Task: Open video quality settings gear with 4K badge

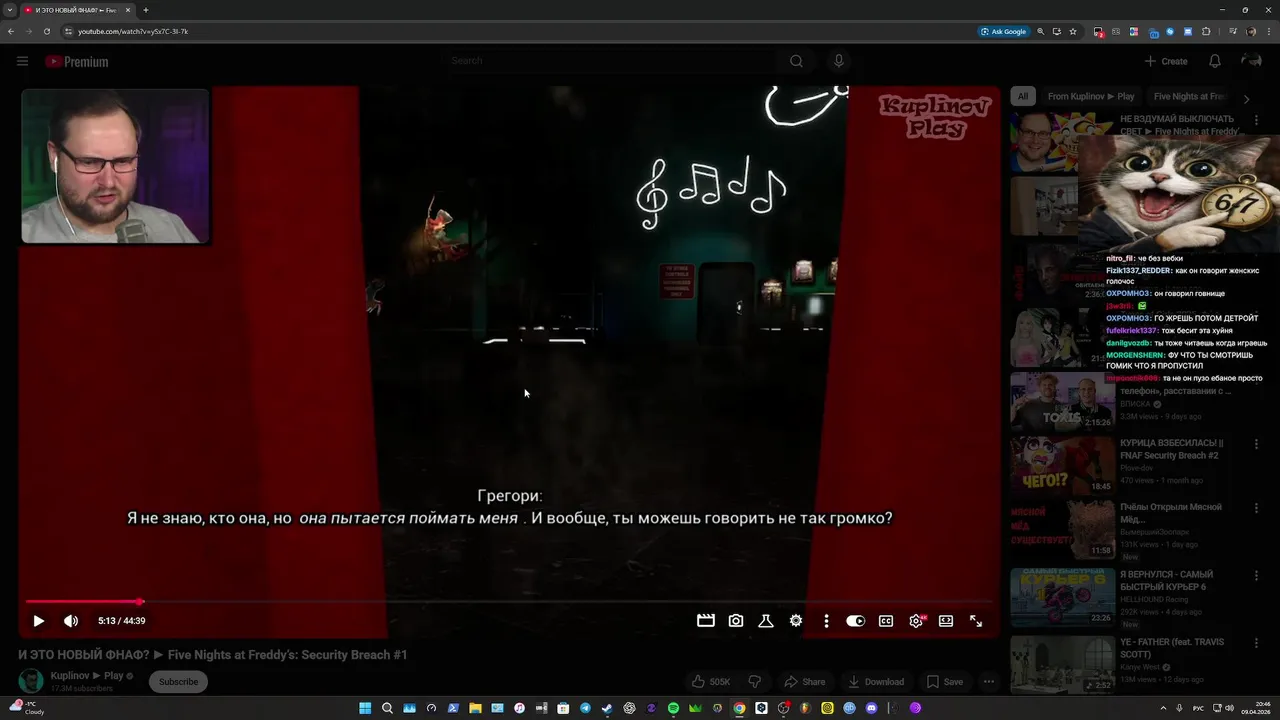Action: (x=916, y=621)
